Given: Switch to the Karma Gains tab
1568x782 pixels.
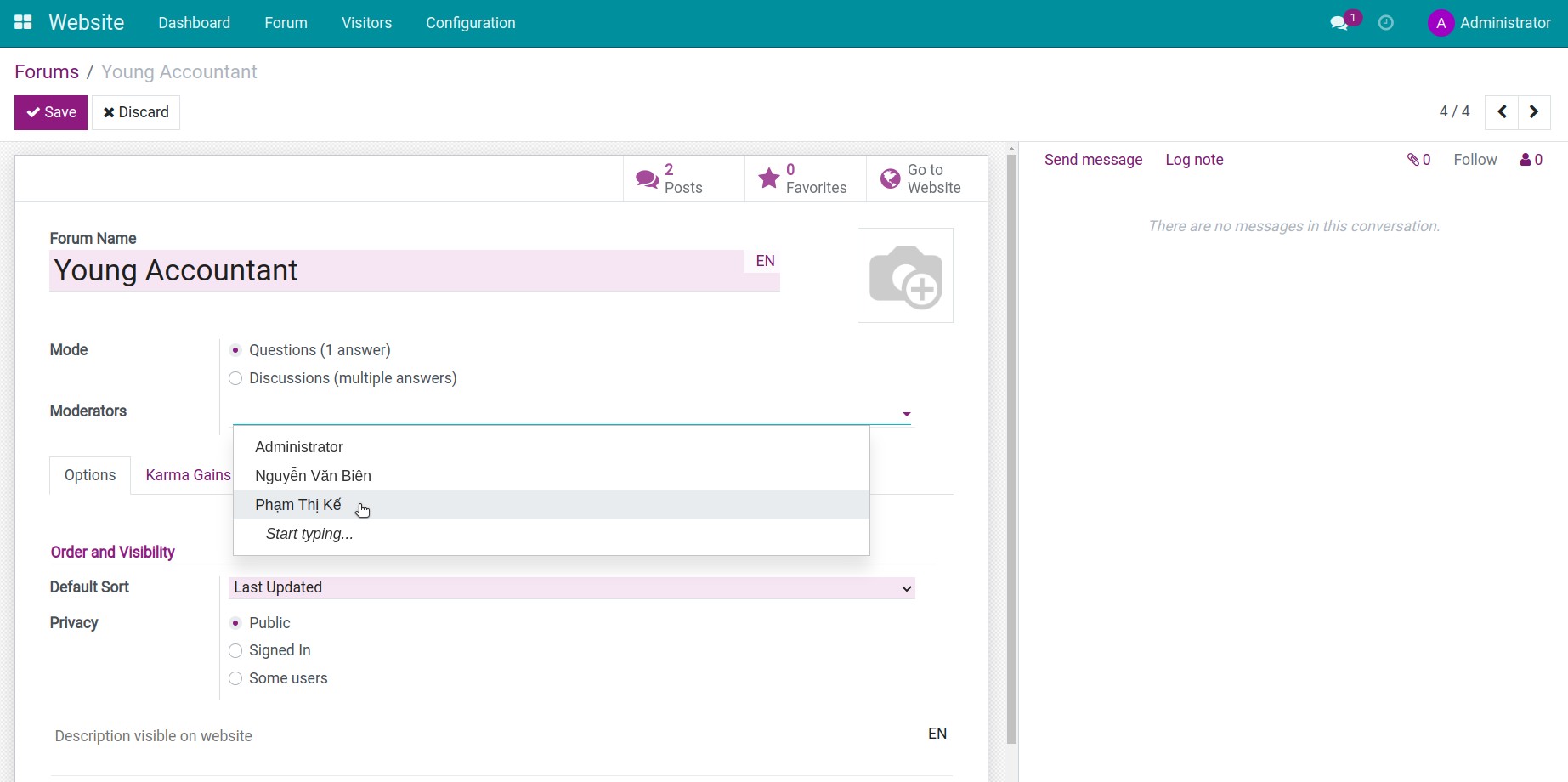Looking at the screenshot, I should coord(188,475).
